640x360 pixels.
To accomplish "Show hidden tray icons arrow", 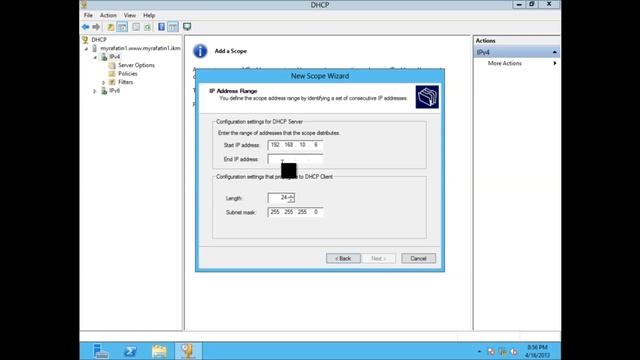I will [x=479, y=351].
